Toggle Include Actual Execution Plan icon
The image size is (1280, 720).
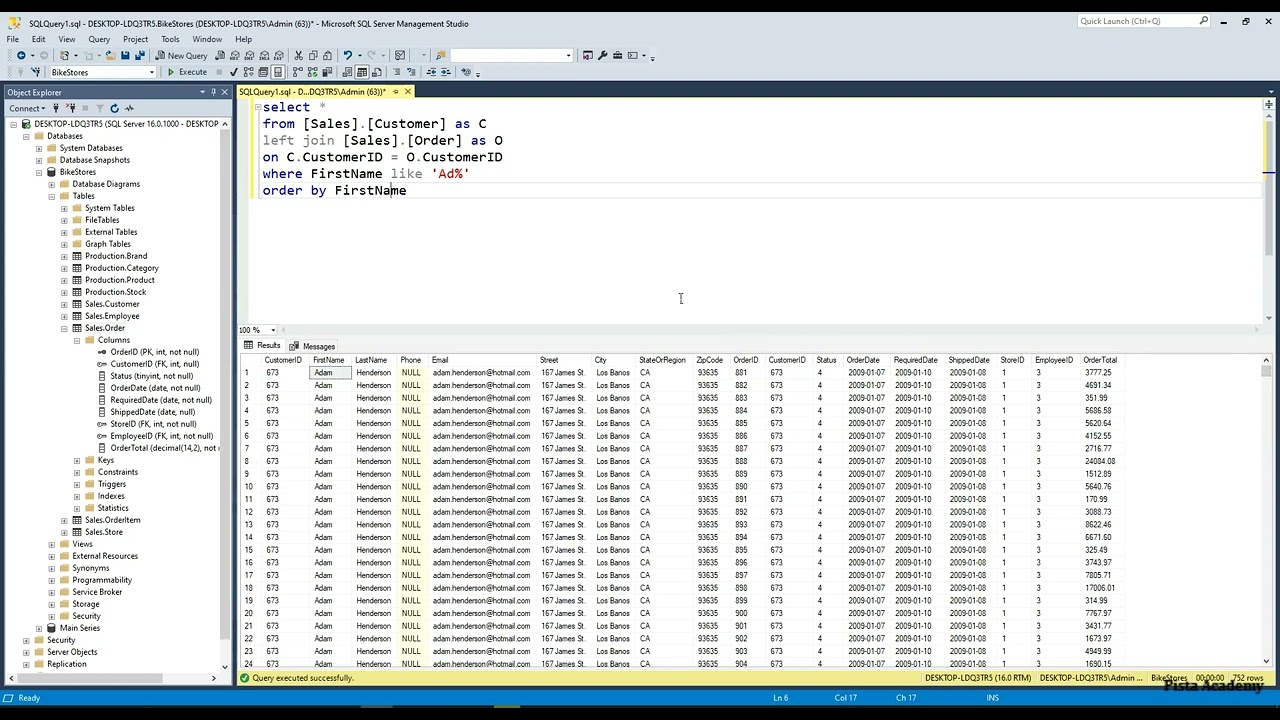(297, 72)
